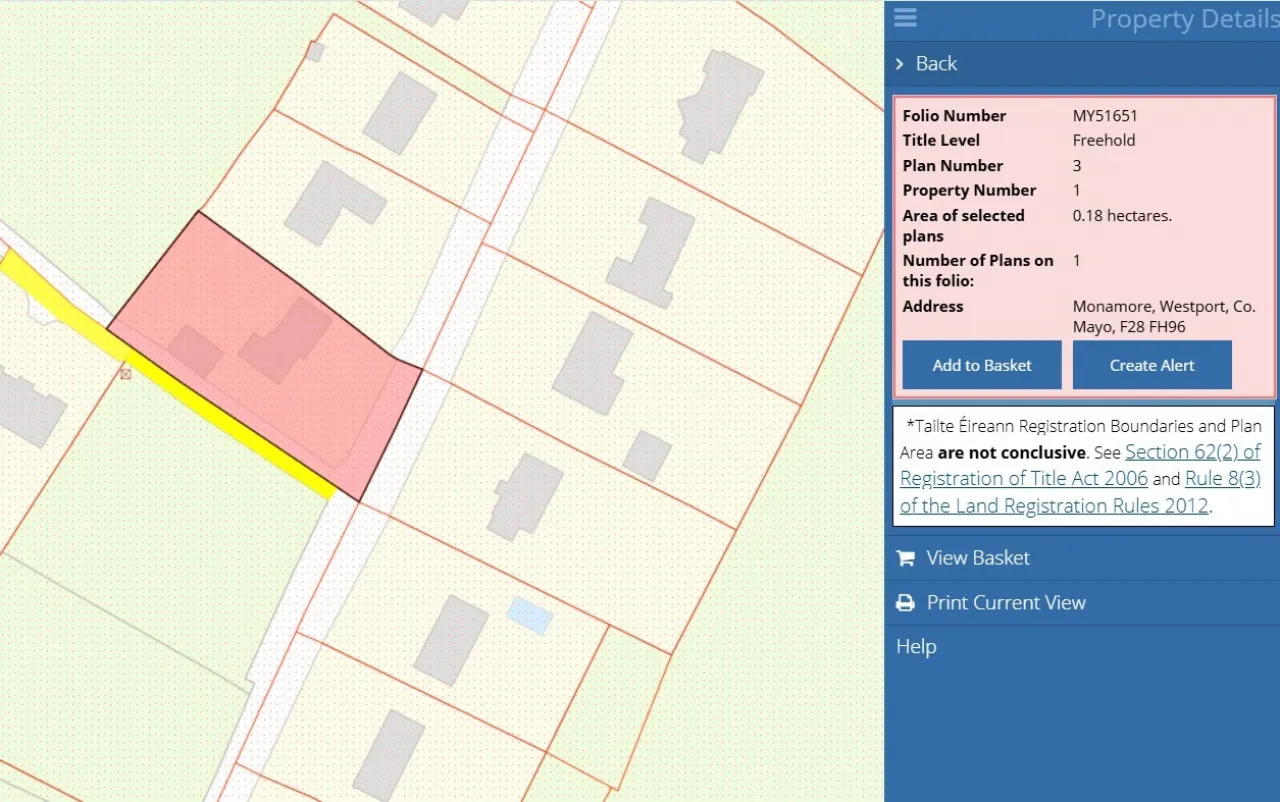The width and height of the screenshot is (1280, 802).
Task: Click the smaller building inside the pink parcel
Action: click(195, 351)
